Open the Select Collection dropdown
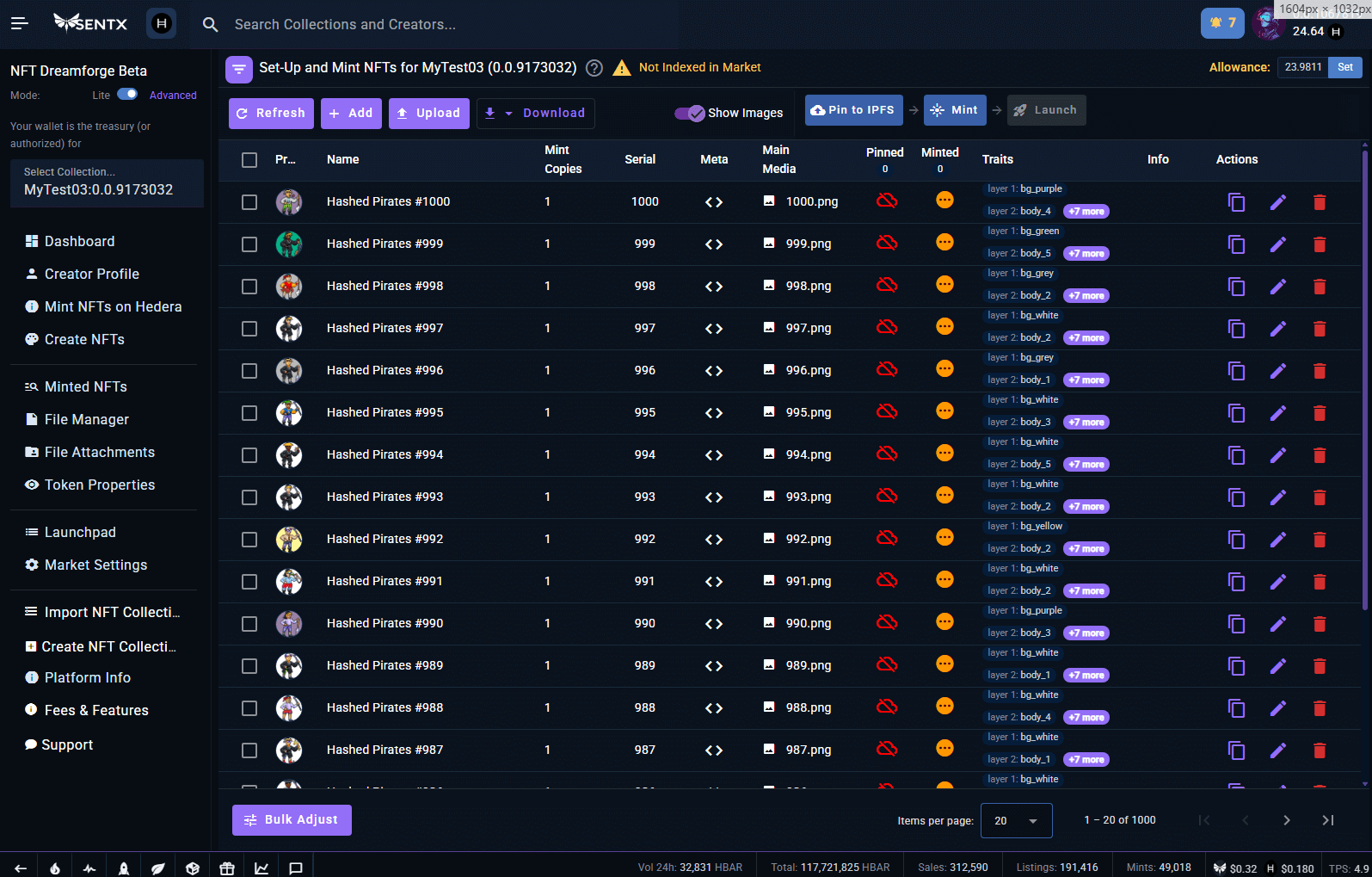This screenshot has width=1372, height=877. (107, 182)
